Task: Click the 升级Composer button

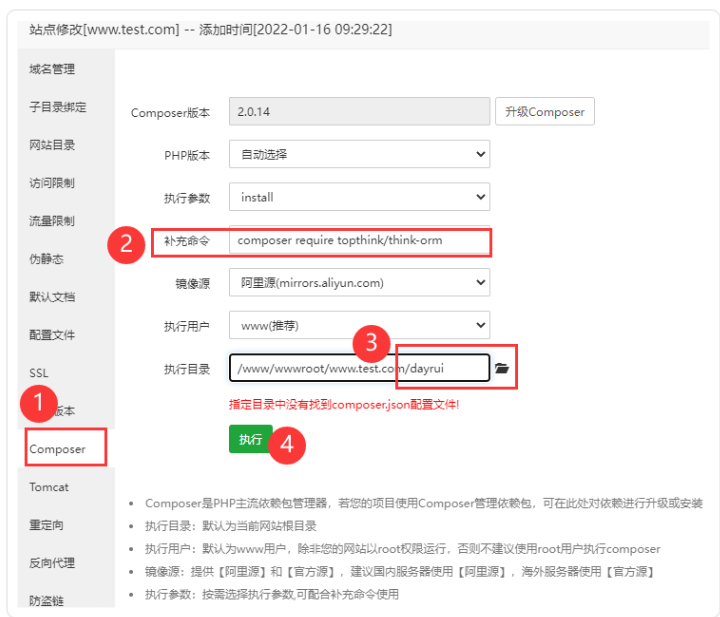Action: pos(545,112)
